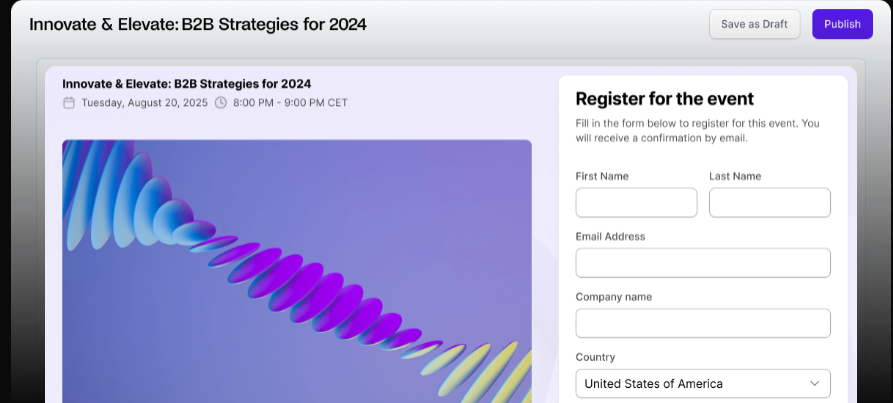Click the Country label above the dropdown
The height and width of the screenshot is (403, 893).
coord(595,357)
